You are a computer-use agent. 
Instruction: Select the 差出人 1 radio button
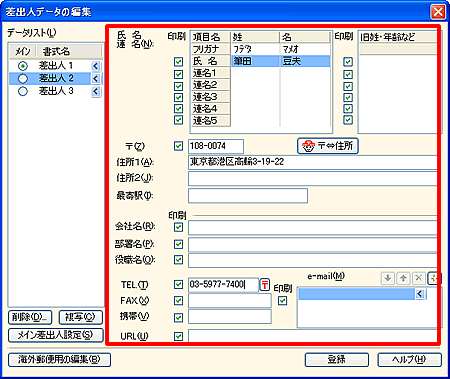pyautogui.click(x=23, y=66)
